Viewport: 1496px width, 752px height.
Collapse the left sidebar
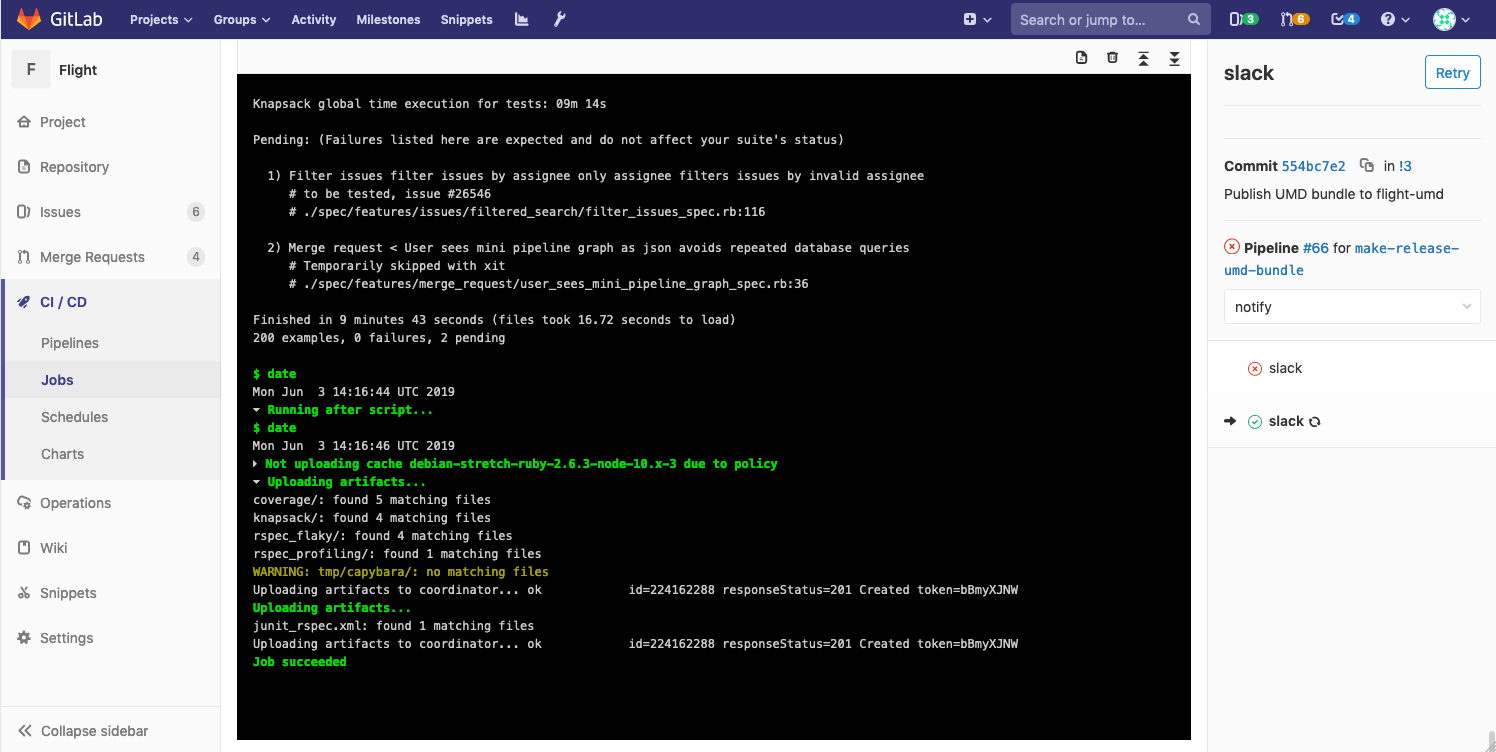84,731
